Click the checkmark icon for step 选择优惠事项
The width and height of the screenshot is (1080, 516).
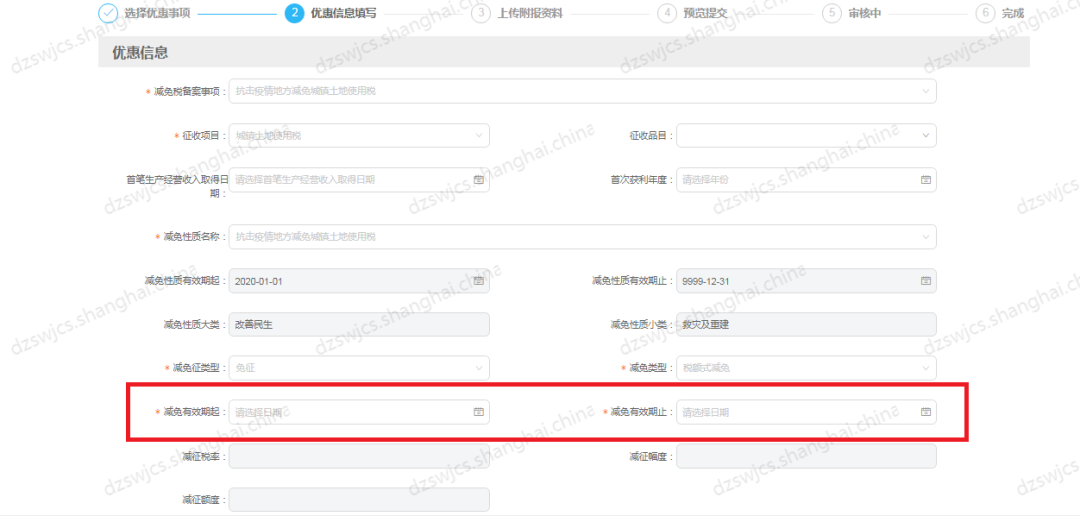107,13
